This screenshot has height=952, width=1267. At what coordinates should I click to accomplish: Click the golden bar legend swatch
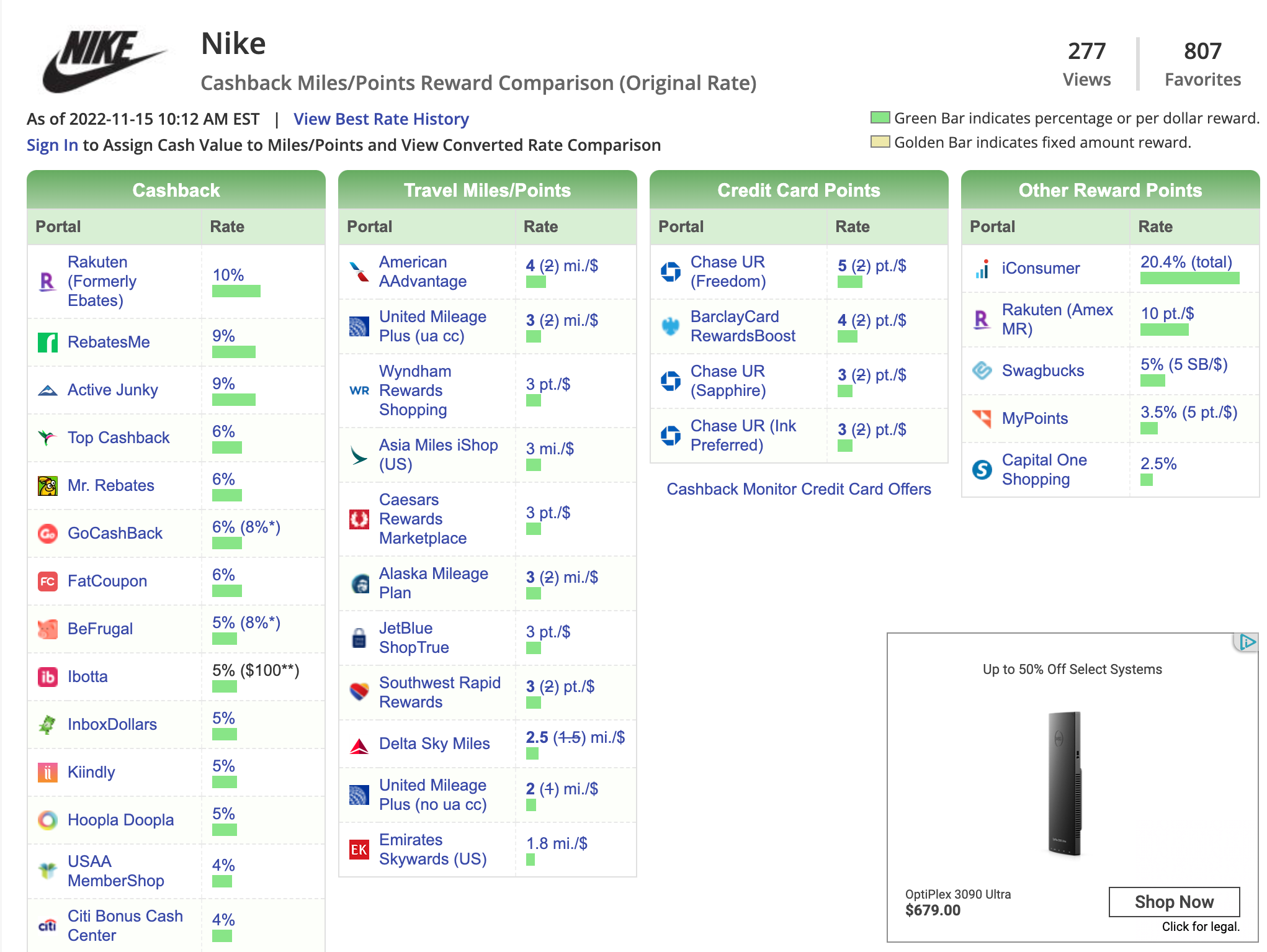(880, 142)
